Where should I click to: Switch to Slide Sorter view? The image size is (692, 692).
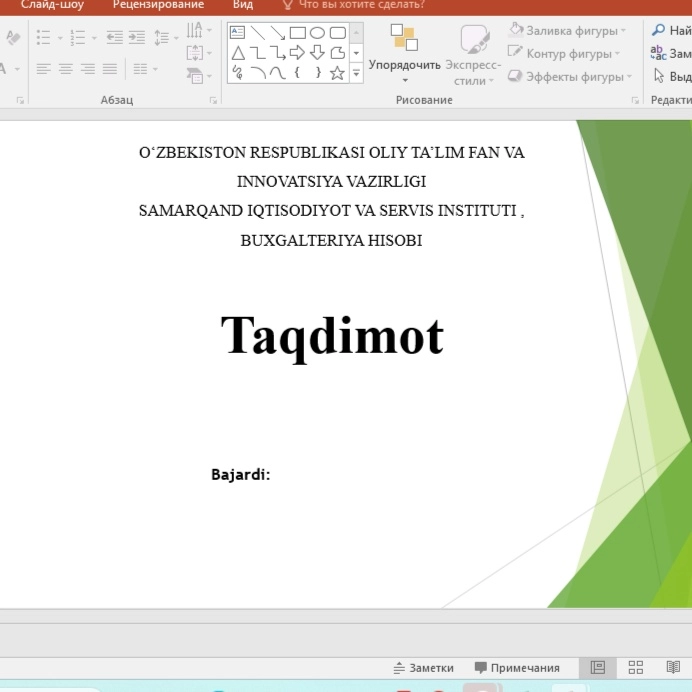636,667
